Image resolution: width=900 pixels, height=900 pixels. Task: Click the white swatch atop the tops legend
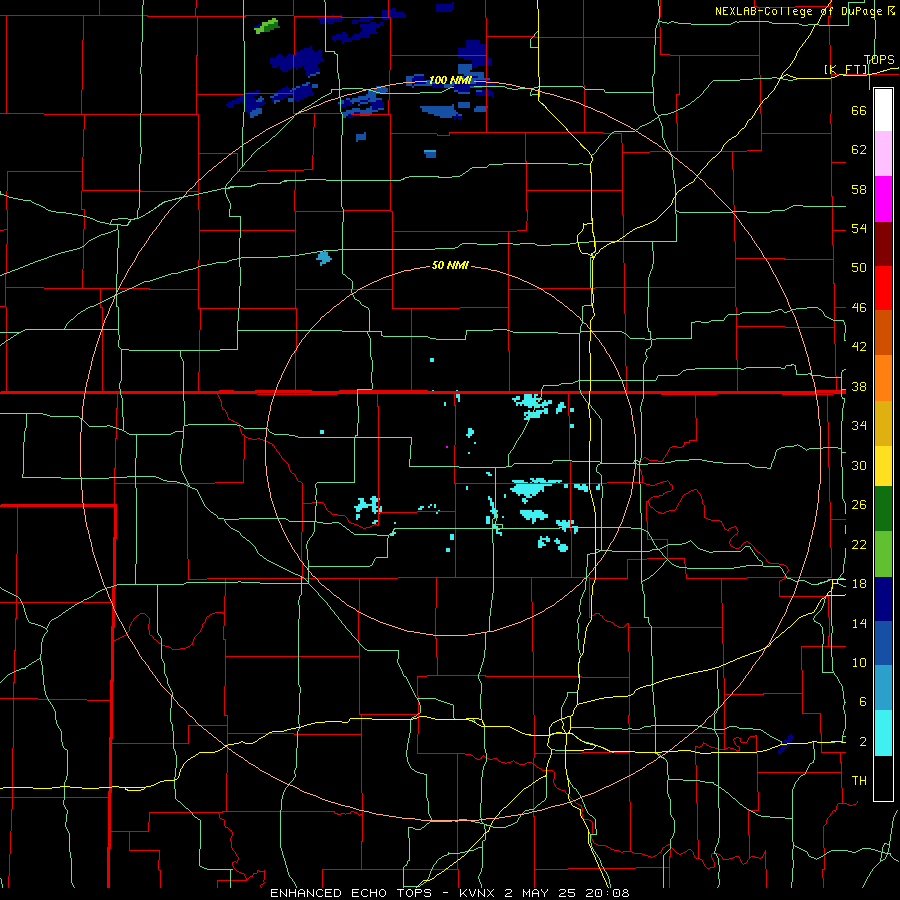click(x=883, y=110)
